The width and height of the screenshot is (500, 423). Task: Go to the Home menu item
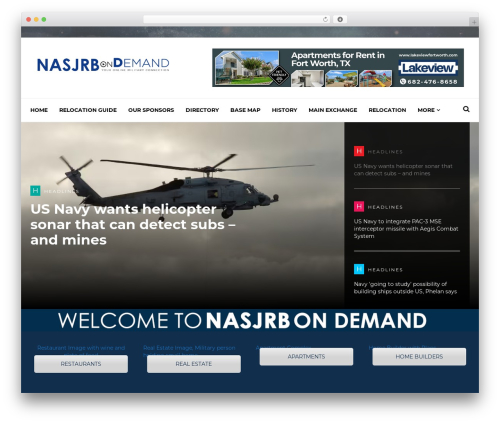coord(39,110)
